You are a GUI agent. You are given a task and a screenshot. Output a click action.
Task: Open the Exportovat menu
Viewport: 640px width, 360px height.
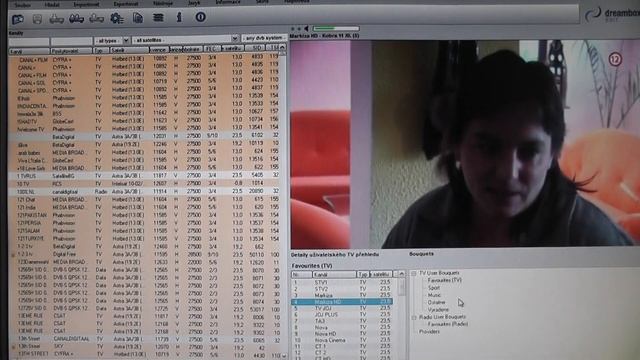click(x=126, y=4)
